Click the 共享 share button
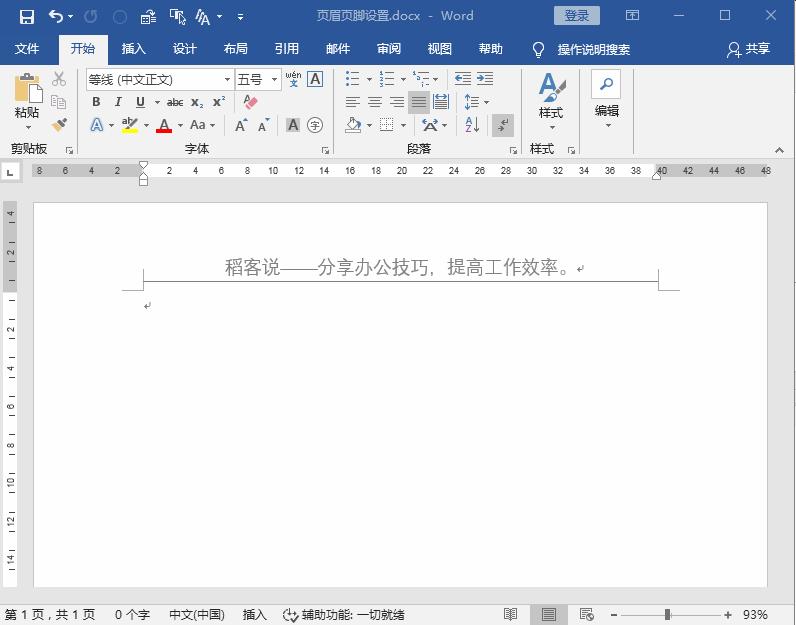The image size is (796, 625). pos(749,49)
